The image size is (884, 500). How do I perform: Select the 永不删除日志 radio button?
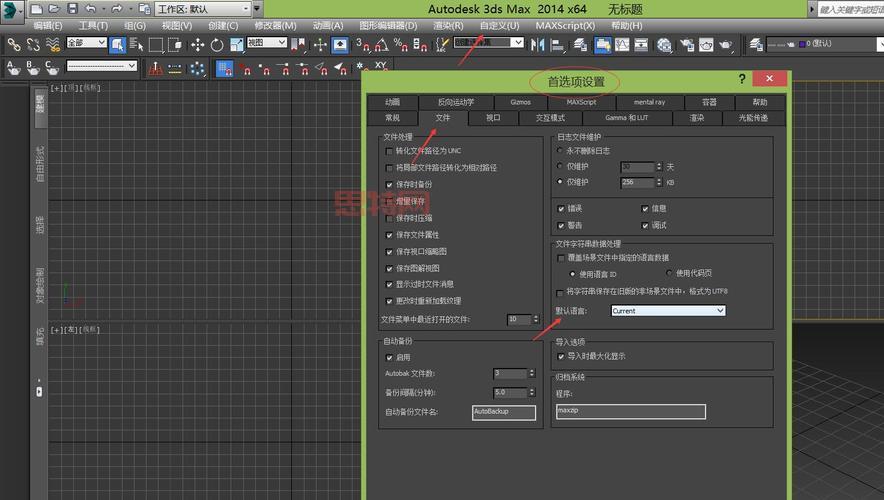click(560, 150)
